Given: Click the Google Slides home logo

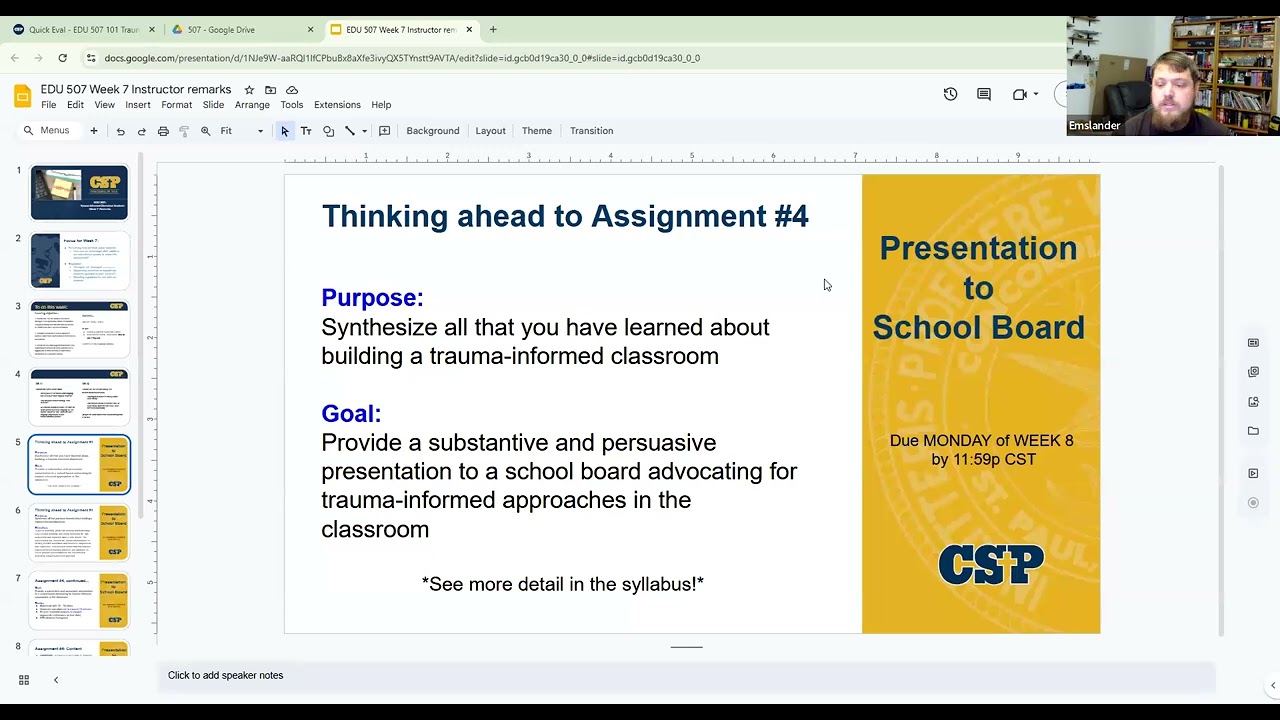Looking at the screenshot, I should point(22,96).
